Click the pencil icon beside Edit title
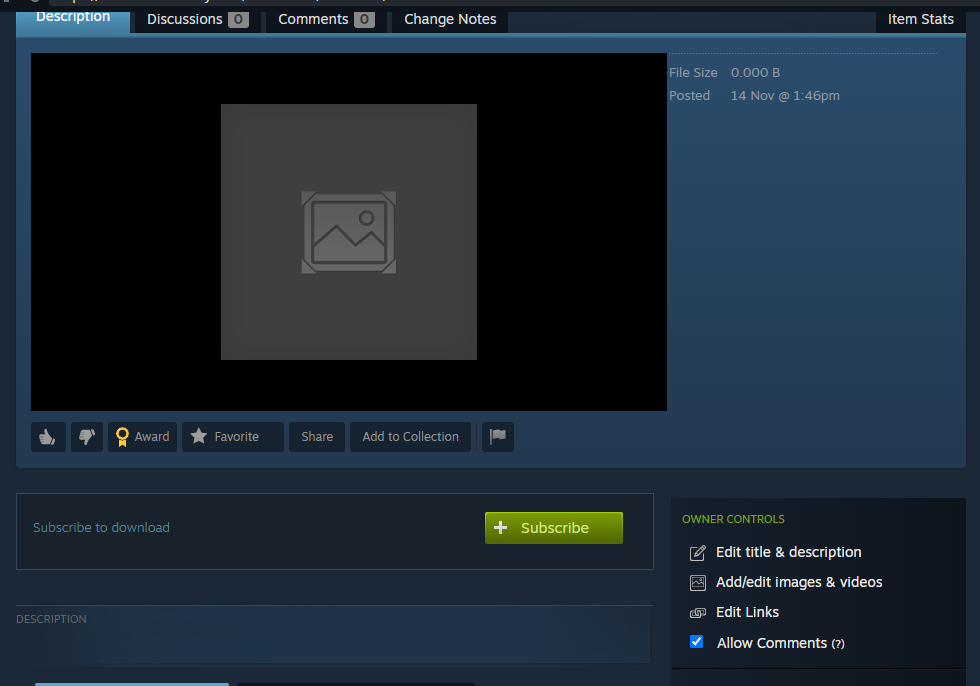 tap(698, 553)
